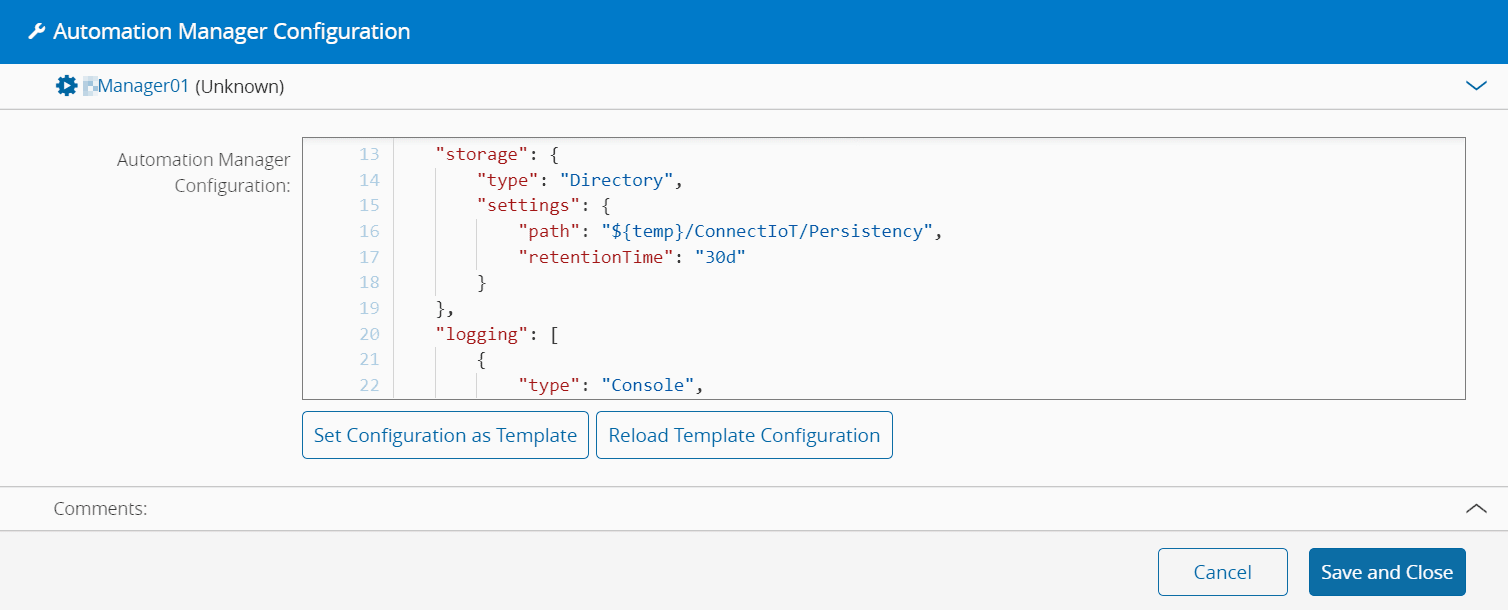Click Set Configuration as Template button
This screenshot has height=610, width=1508.
pos(445,435)
